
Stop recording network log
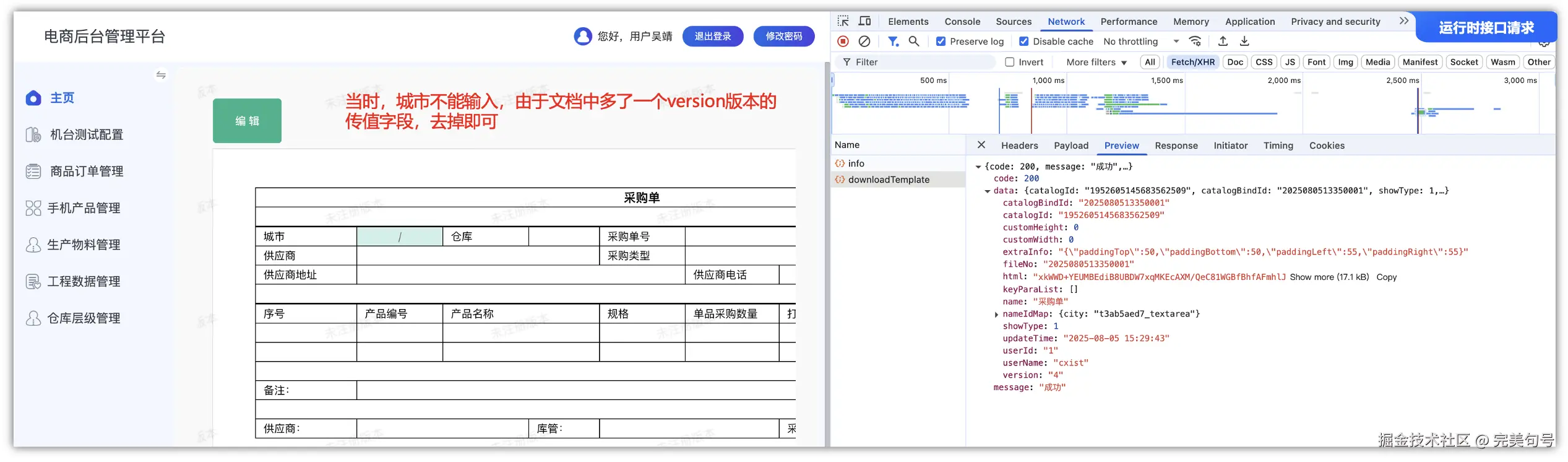pos(843,41)
